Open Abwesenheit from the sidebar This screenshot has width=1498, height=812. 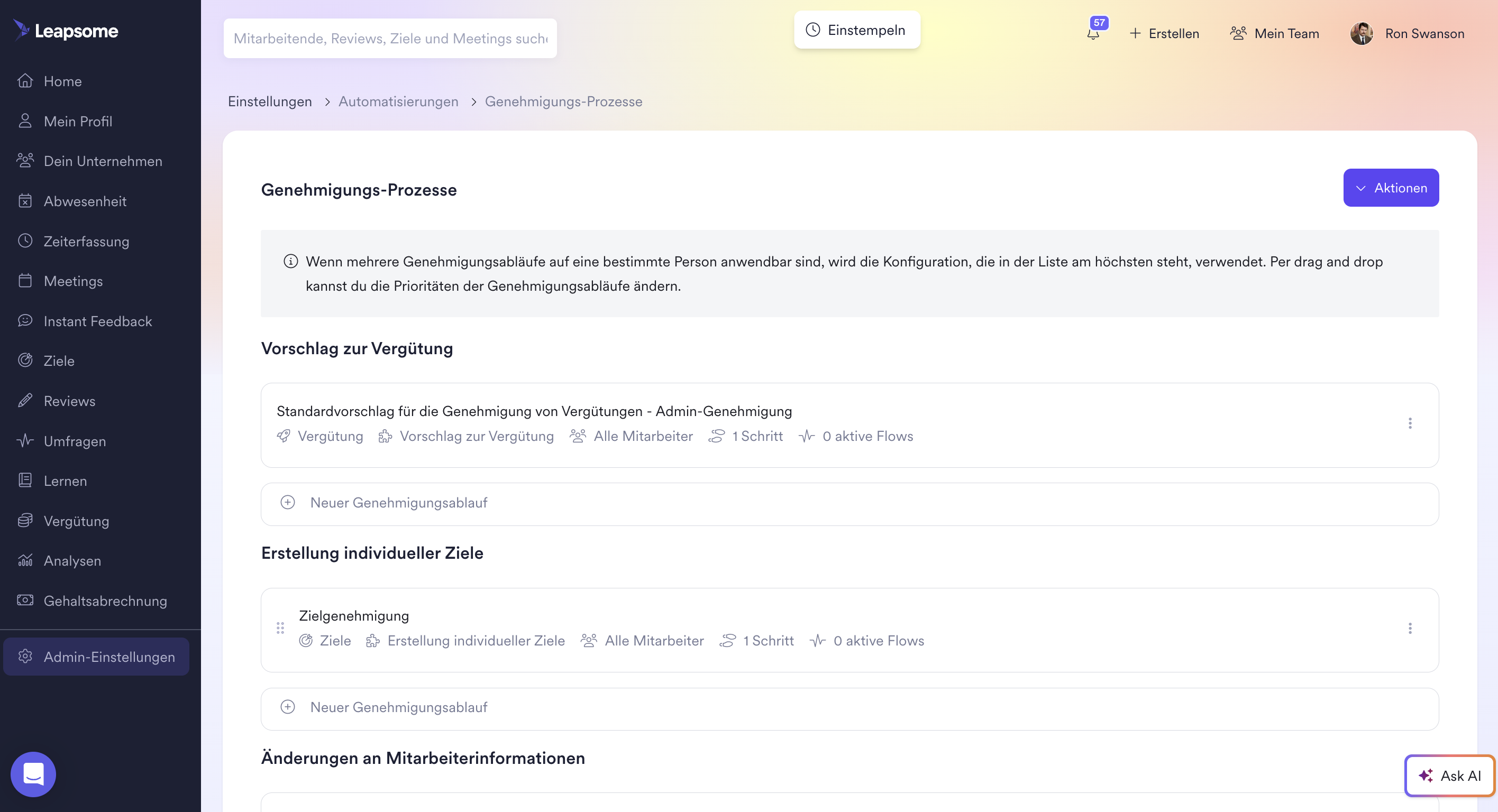(x=85, y=200)
